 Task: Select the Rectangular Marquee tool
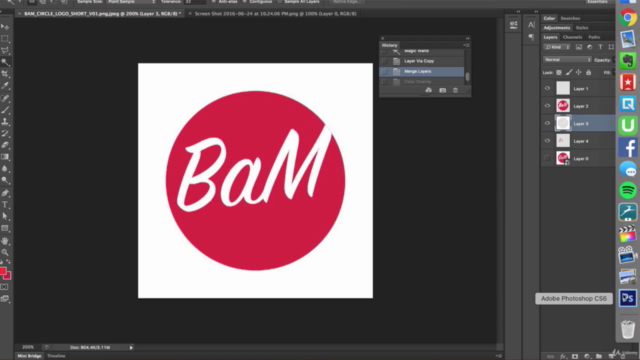(5, 39)
